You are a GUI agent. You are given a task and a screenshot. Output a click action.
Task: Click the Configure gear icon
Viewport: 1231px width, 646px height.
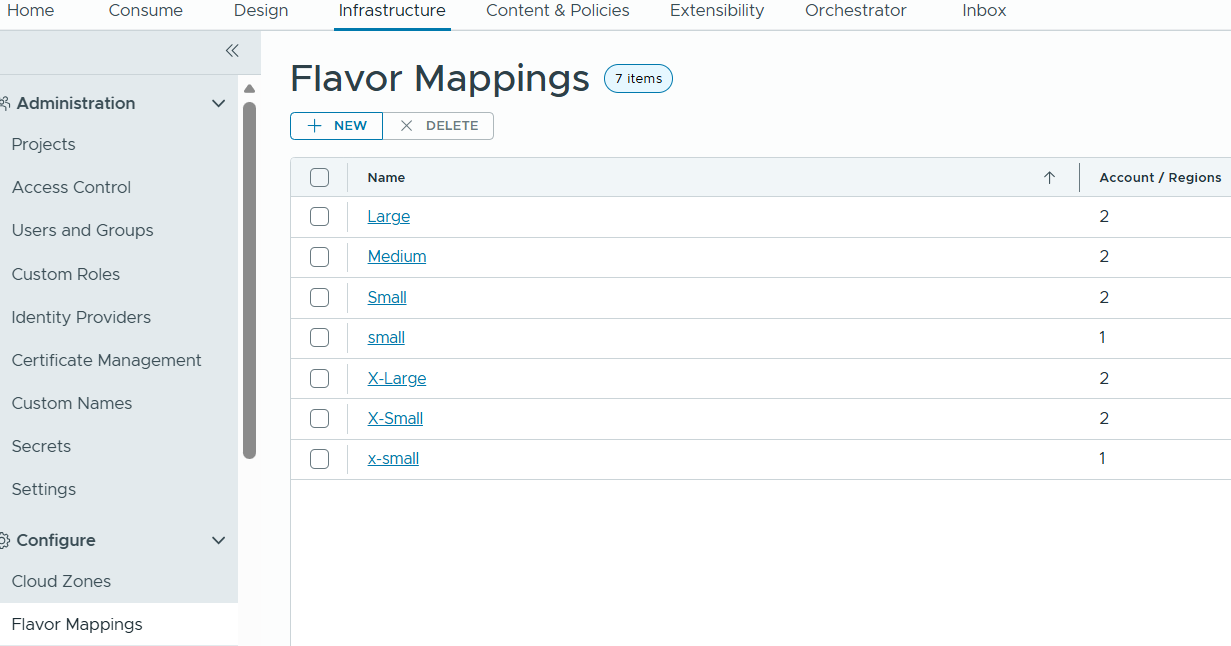click(x=5, y=540)
